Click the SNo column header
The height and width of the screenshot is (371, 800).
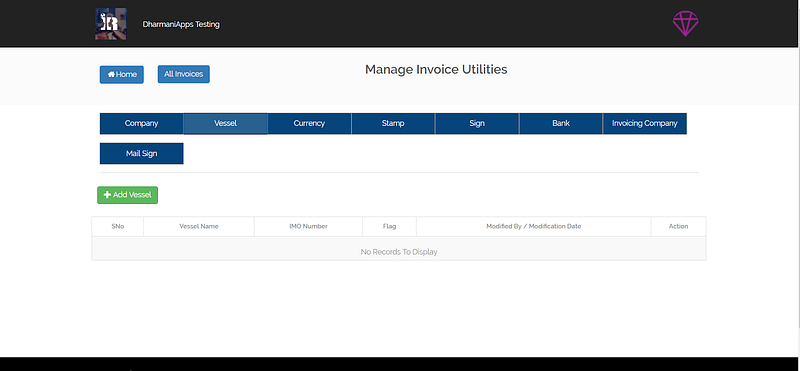point(118,227)
